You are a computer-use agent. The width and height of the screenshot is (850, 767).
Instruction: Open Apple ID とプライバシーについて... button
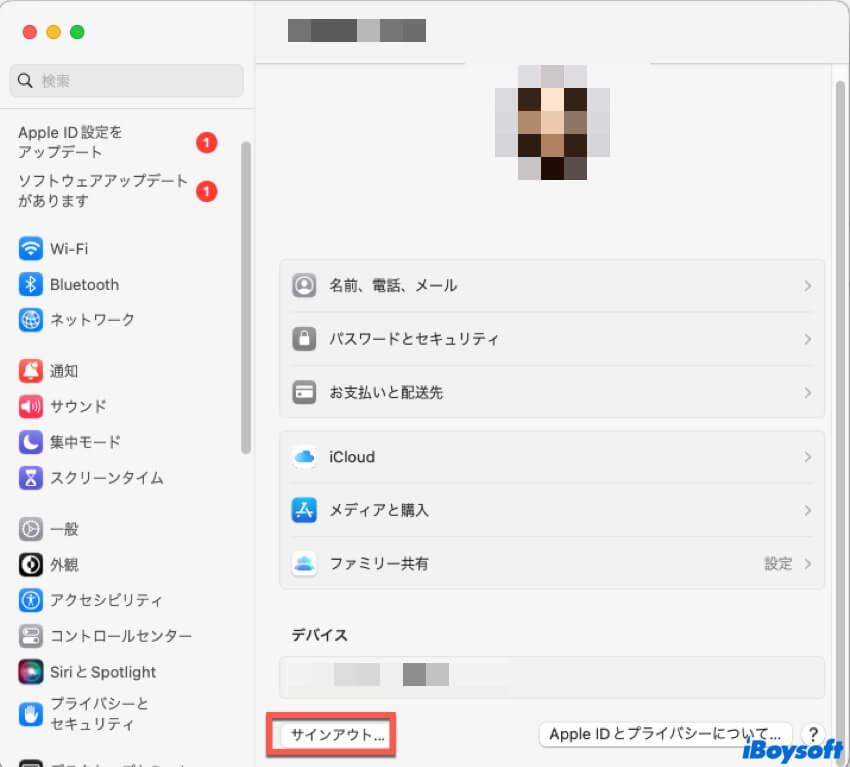coord(665,734)
